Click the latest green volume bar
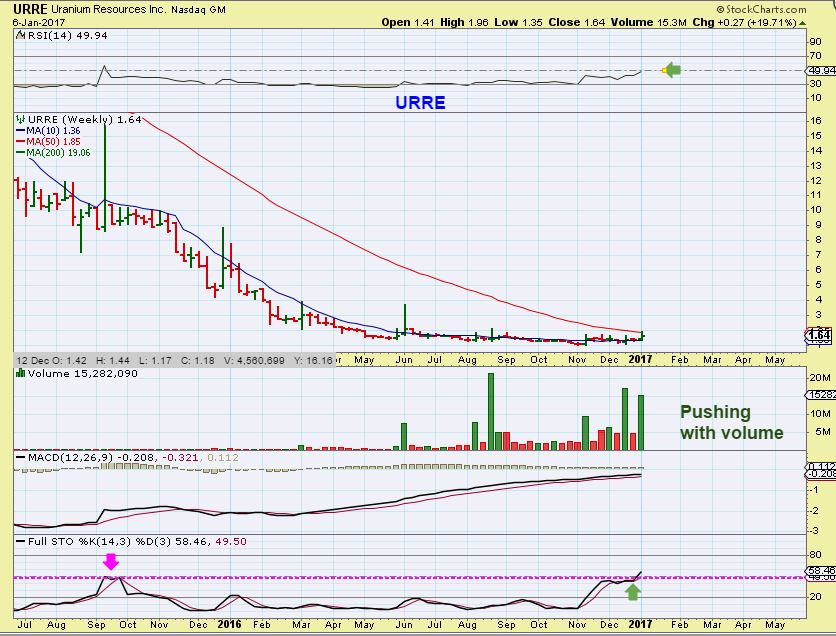Image resolution: width=836 pixels, height=636 pixels. point(641,423)
